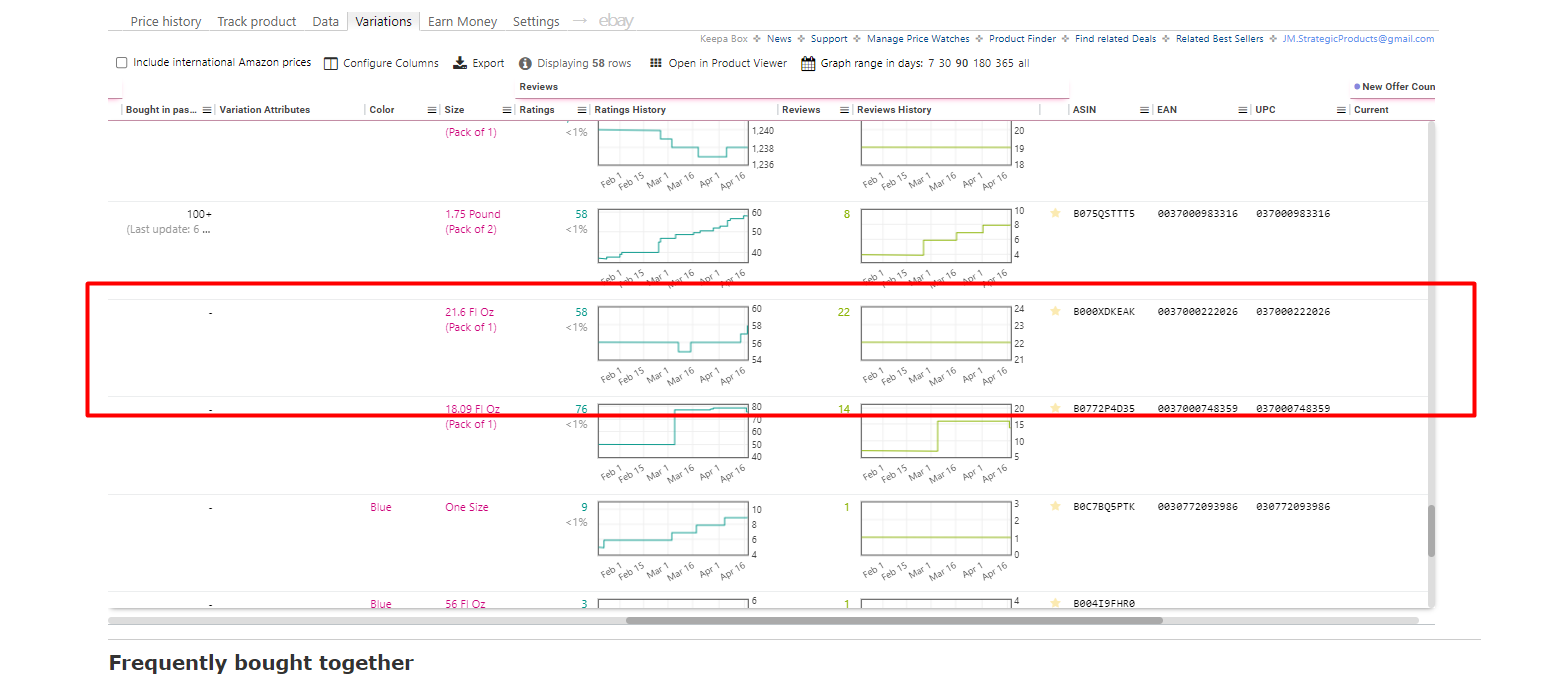Open the Keepa Box link
1560x677 pixels.
tap(724, 39)
